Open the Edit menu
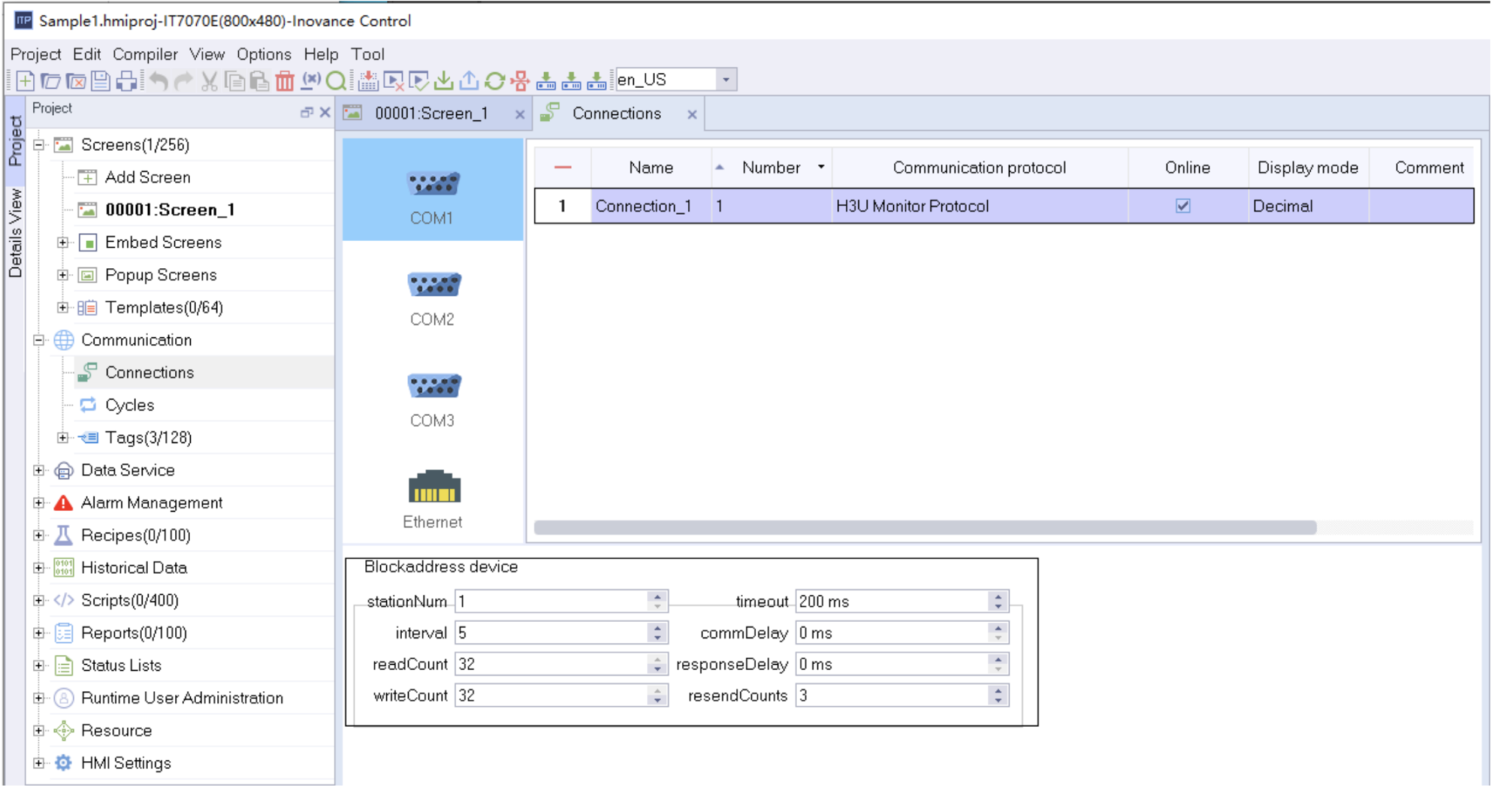The width and height of the screenshot is (1492, 812). 87,55
